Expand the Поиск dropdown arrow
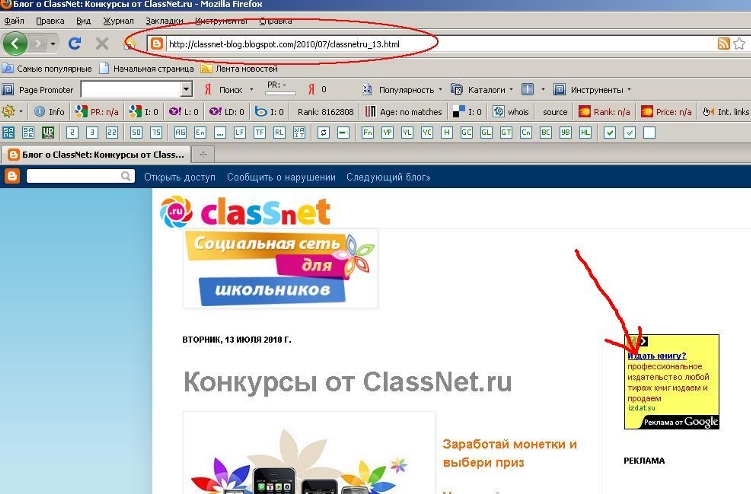751x494 pixels. click(x=251, y=90)
